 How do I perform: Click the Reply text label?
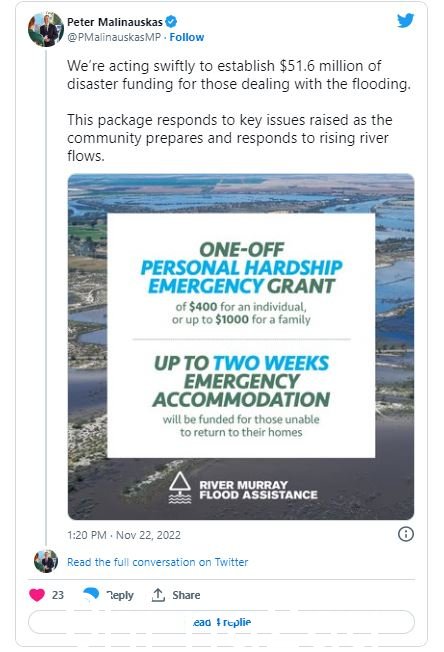[120, 595]
